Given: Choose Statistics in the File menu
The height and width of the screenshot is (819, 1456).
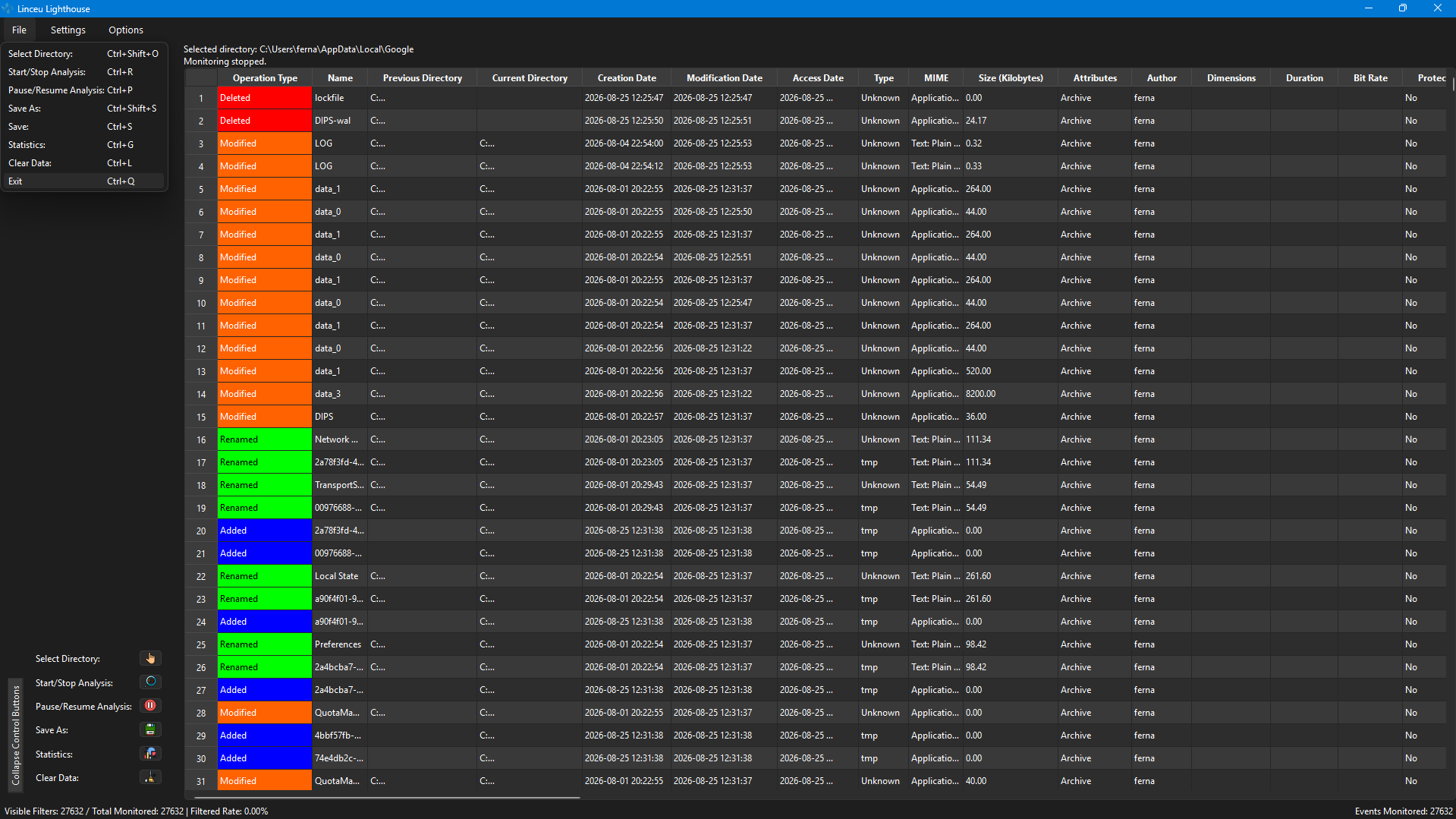Looking at the screenshot, I should pyautogui.click(x=83, y=145).
